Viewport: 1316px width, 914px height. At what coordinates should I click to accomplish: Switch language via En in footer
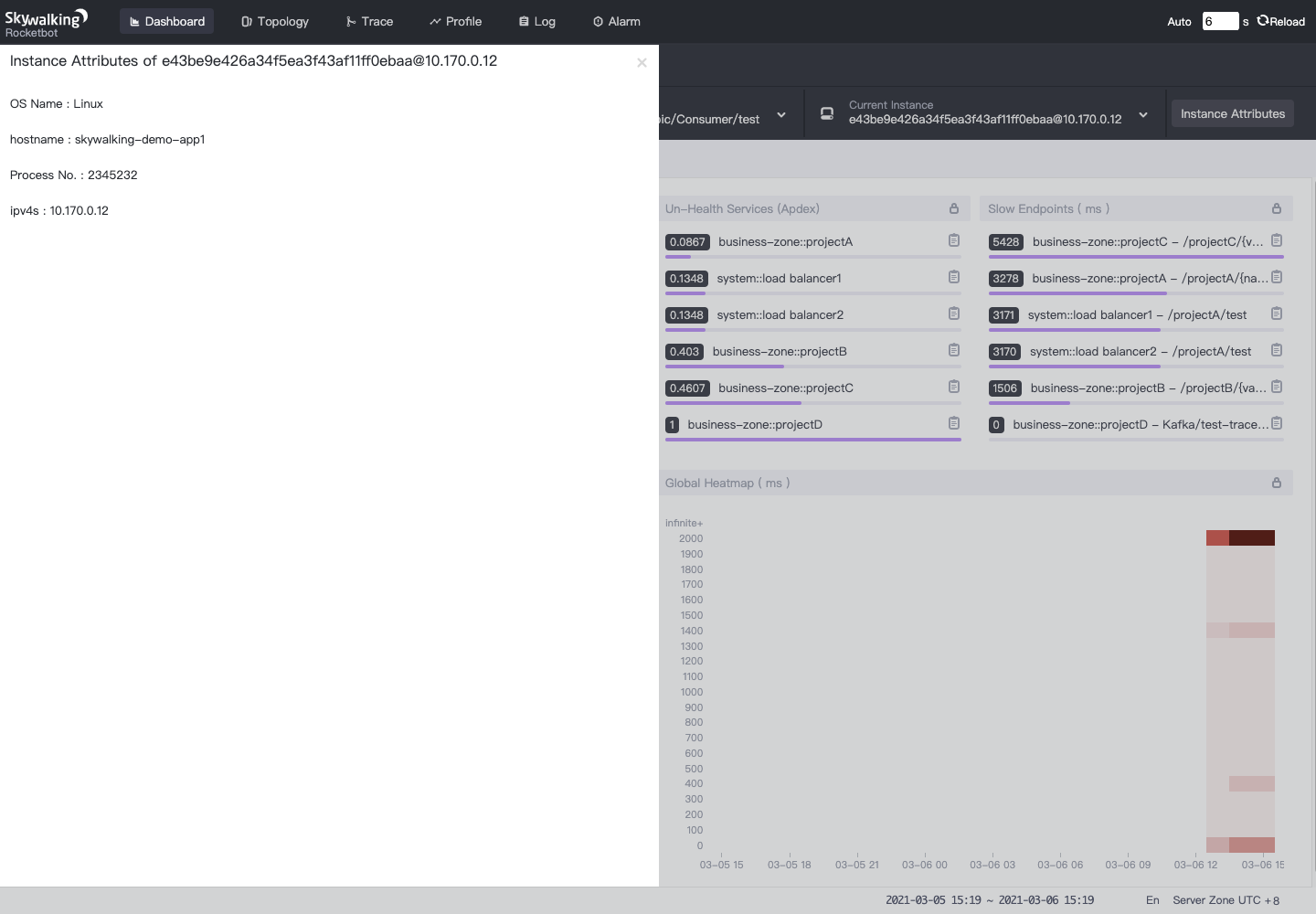coord(1152,900)
